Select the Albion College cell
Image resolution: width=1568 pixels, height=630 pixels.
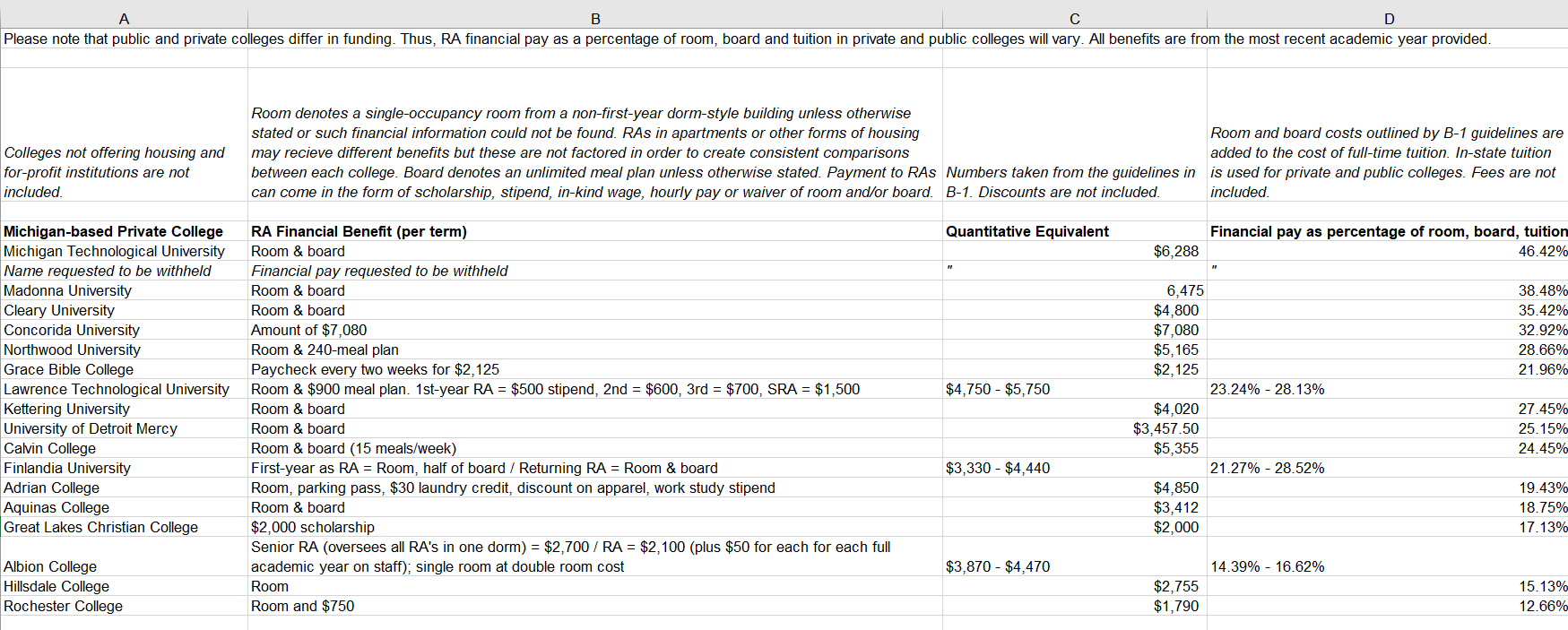pyautogui.click(x=124, y=557)
